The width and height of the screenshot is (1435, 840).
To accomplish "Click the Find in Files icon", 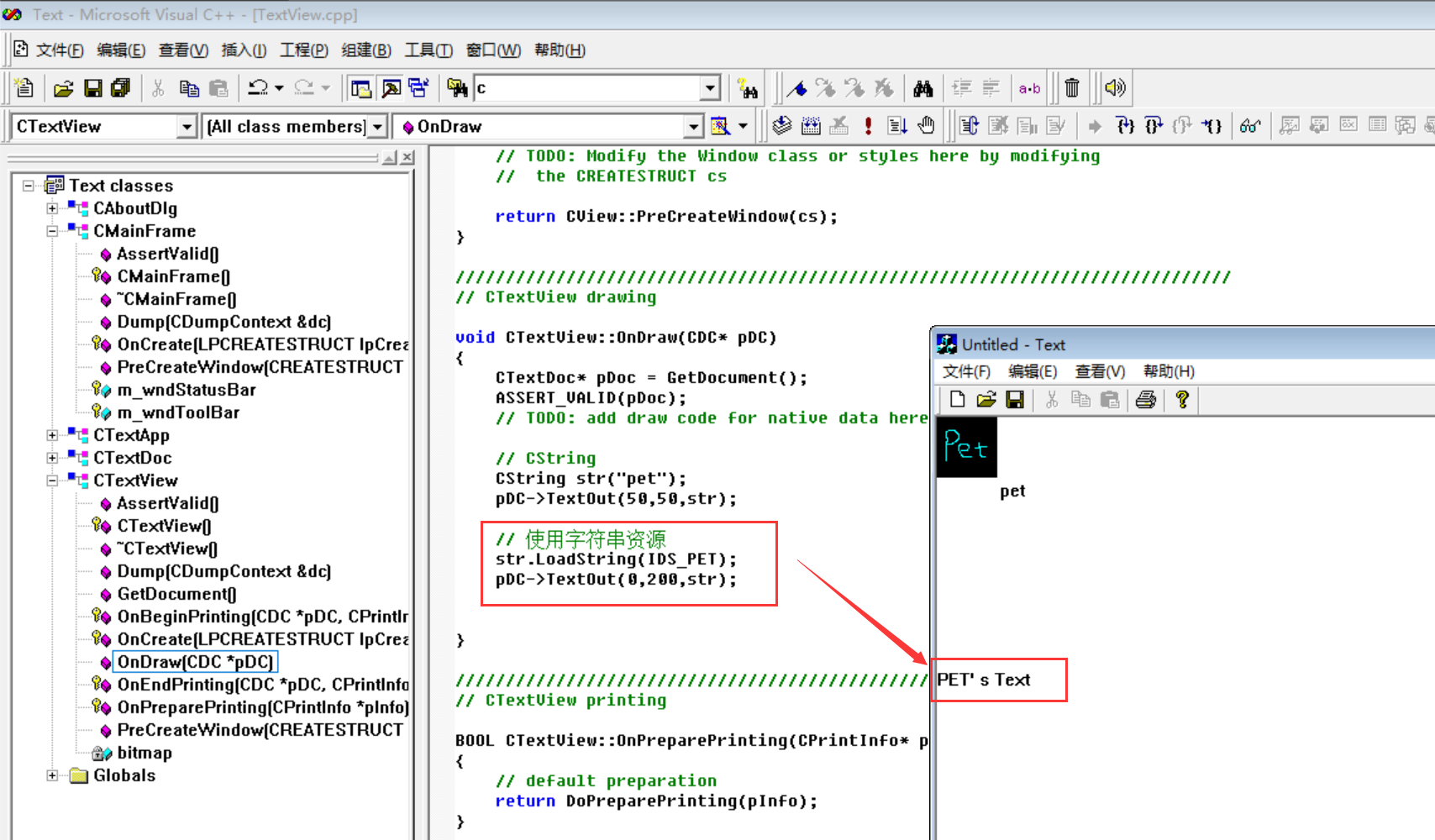I will coord(457,87).
